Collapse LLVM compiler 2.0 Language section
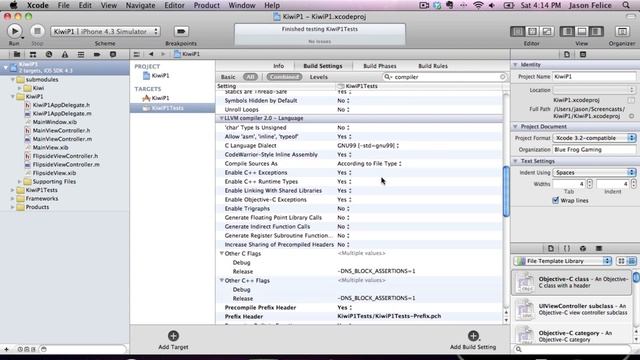640x360 pixels. point(221,118)
